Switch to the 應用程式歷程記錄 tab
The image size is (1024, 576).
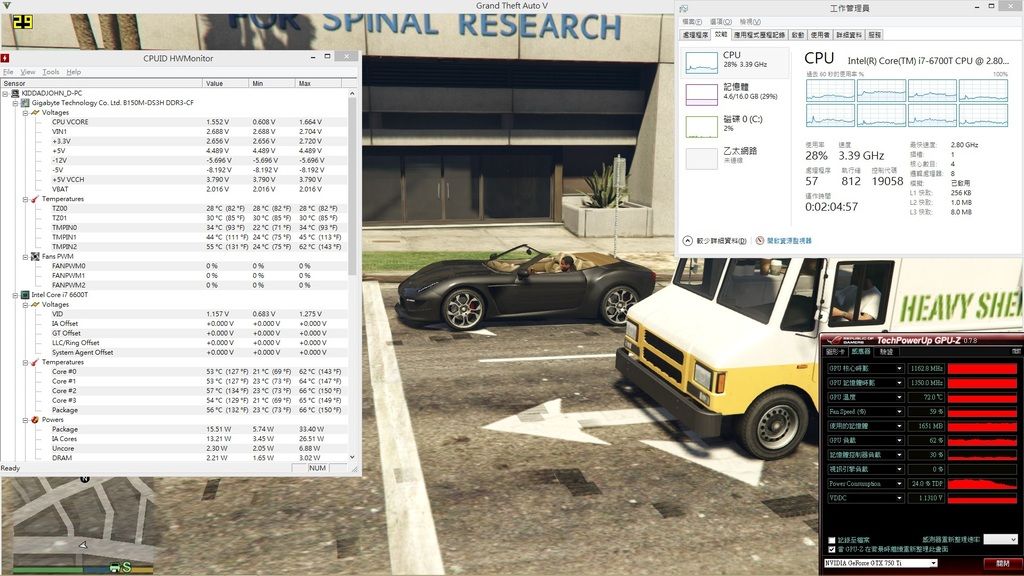(760, 35)
